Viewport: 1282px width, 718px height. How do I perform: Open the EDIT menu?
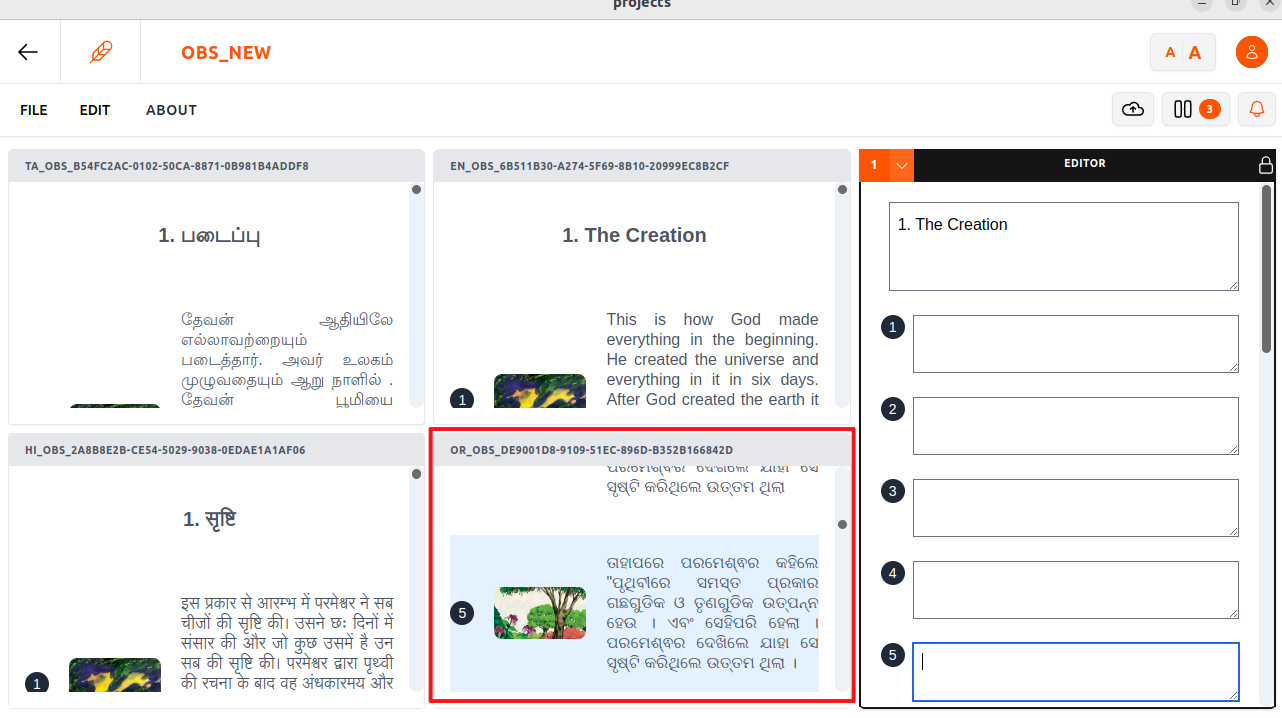(94, 110)
